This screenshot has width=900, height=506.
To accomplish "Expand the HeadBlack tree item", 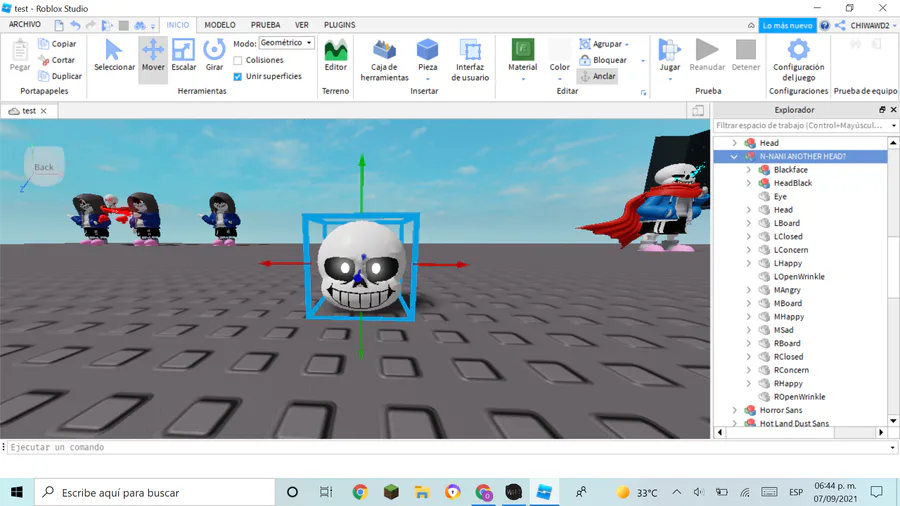I will point(748,183).
